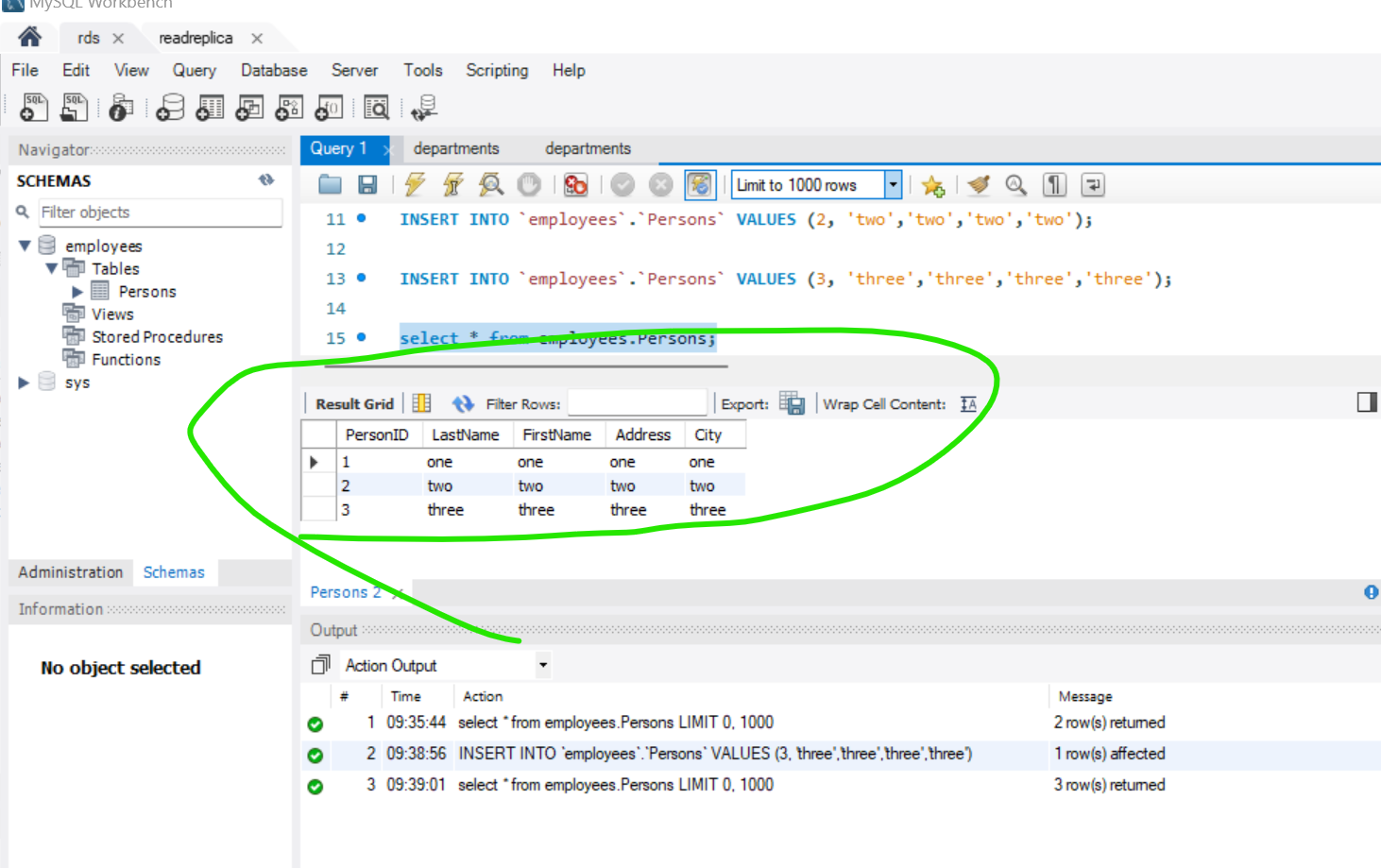
Task: Open an SQL script file
Action: [75, 107]
